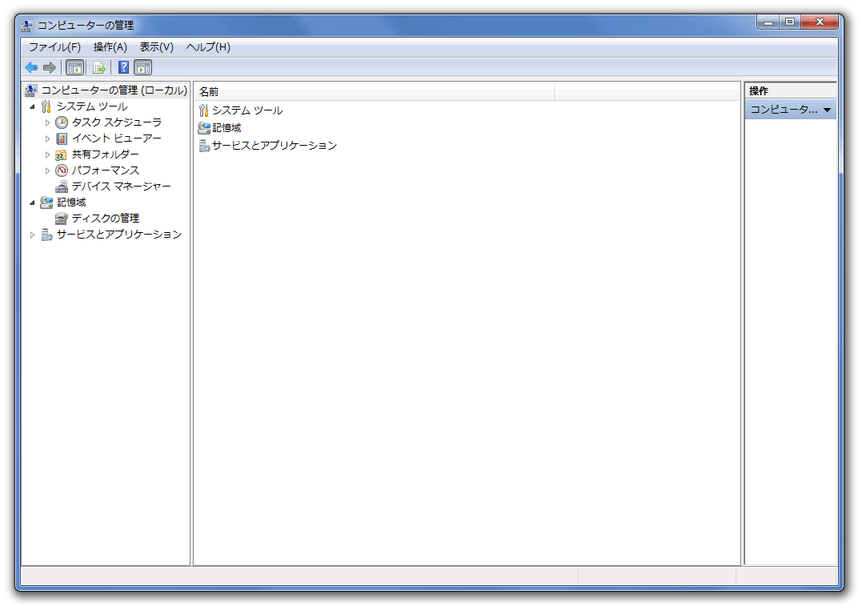Click the ディスクの管理 icon

[x=62, y=218]
